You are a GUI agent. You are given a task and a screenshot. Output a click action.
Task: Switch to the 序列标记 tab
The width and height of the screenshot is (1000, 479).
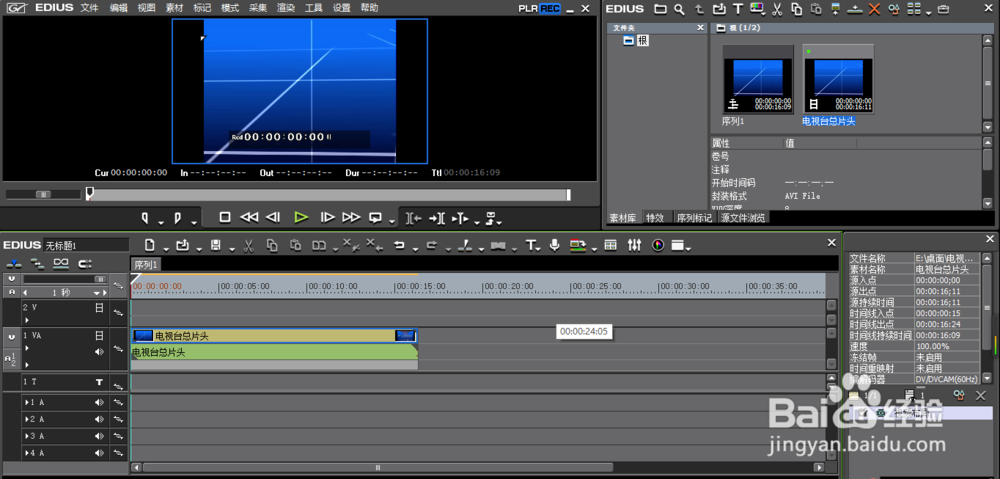click(x=693, y=218)
